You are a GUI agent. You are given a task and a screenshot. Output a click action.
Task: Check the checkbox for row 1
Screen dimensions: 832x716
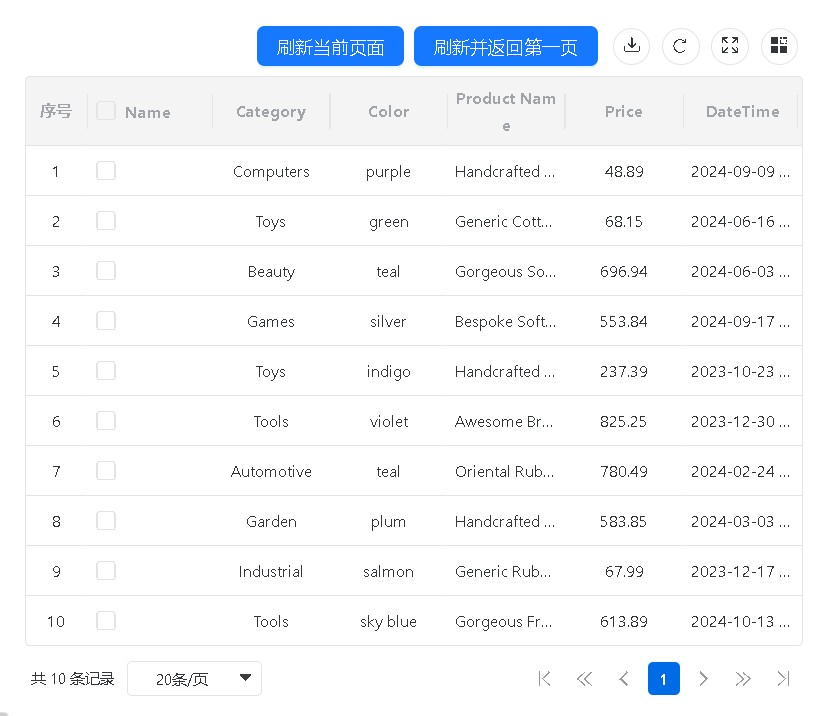(106, 171)
